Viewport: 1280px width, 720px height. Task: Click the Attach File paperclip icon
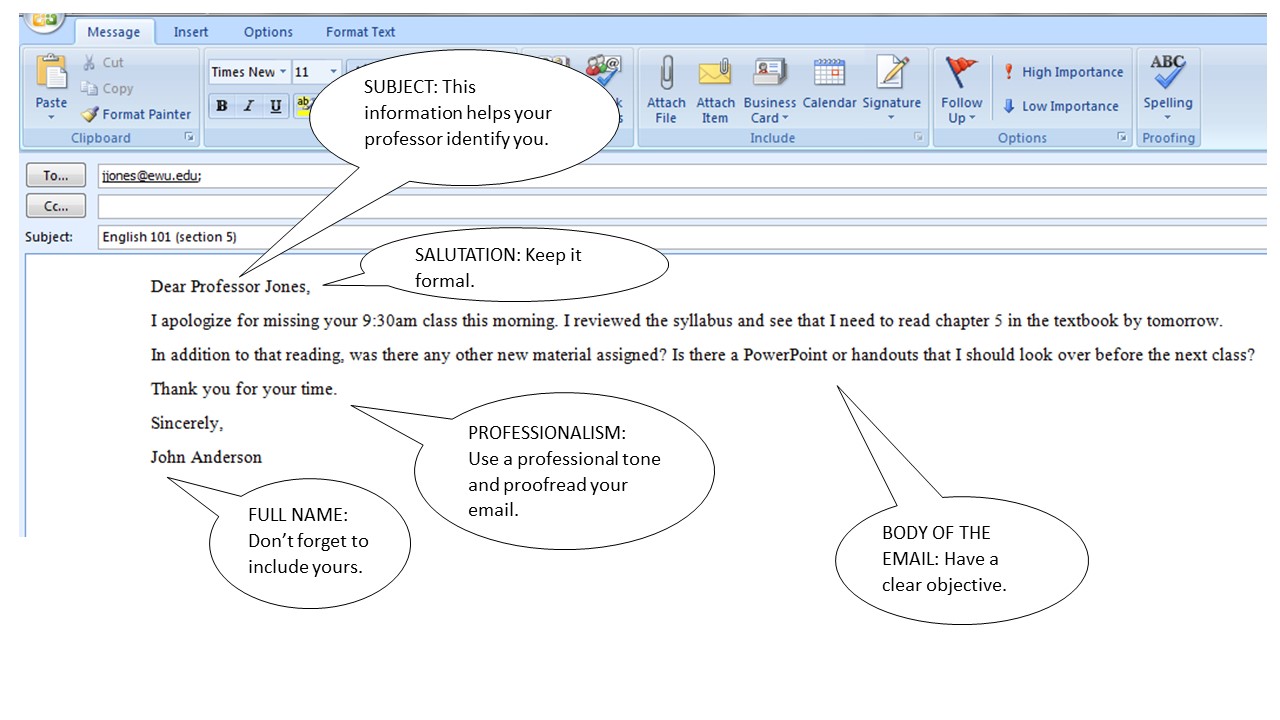tap(666, 74)
